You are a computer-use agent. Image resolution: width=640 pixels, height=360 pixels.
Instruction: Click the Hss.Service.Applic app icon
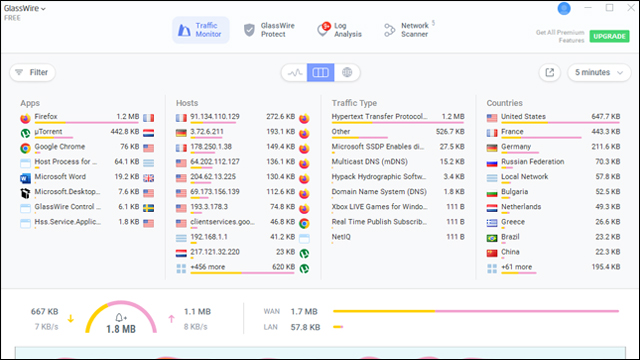click(x=25, y=224)
